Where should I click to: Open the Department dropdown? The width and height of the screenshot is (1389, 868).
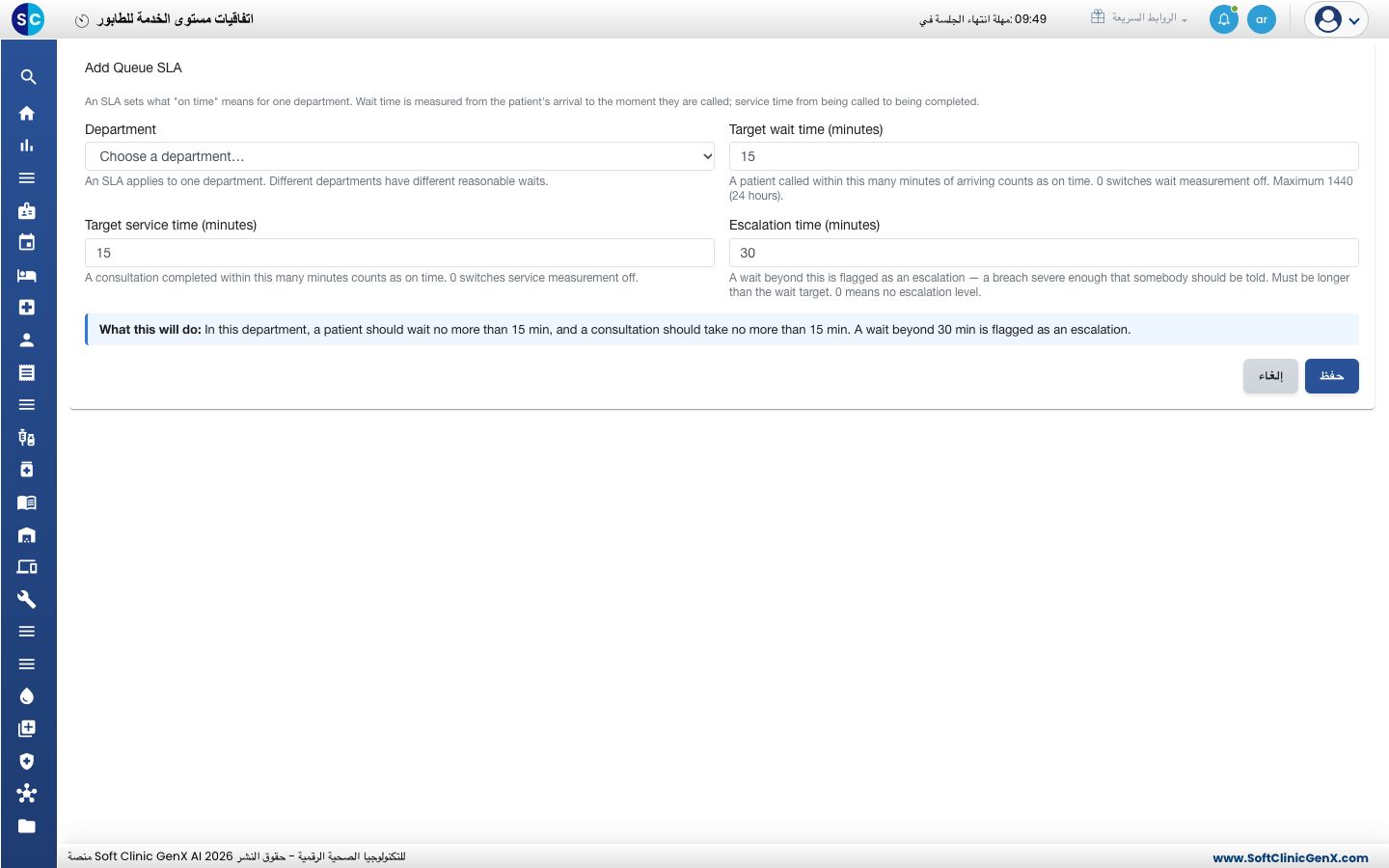pyautogui.click(x=399, y=156)
